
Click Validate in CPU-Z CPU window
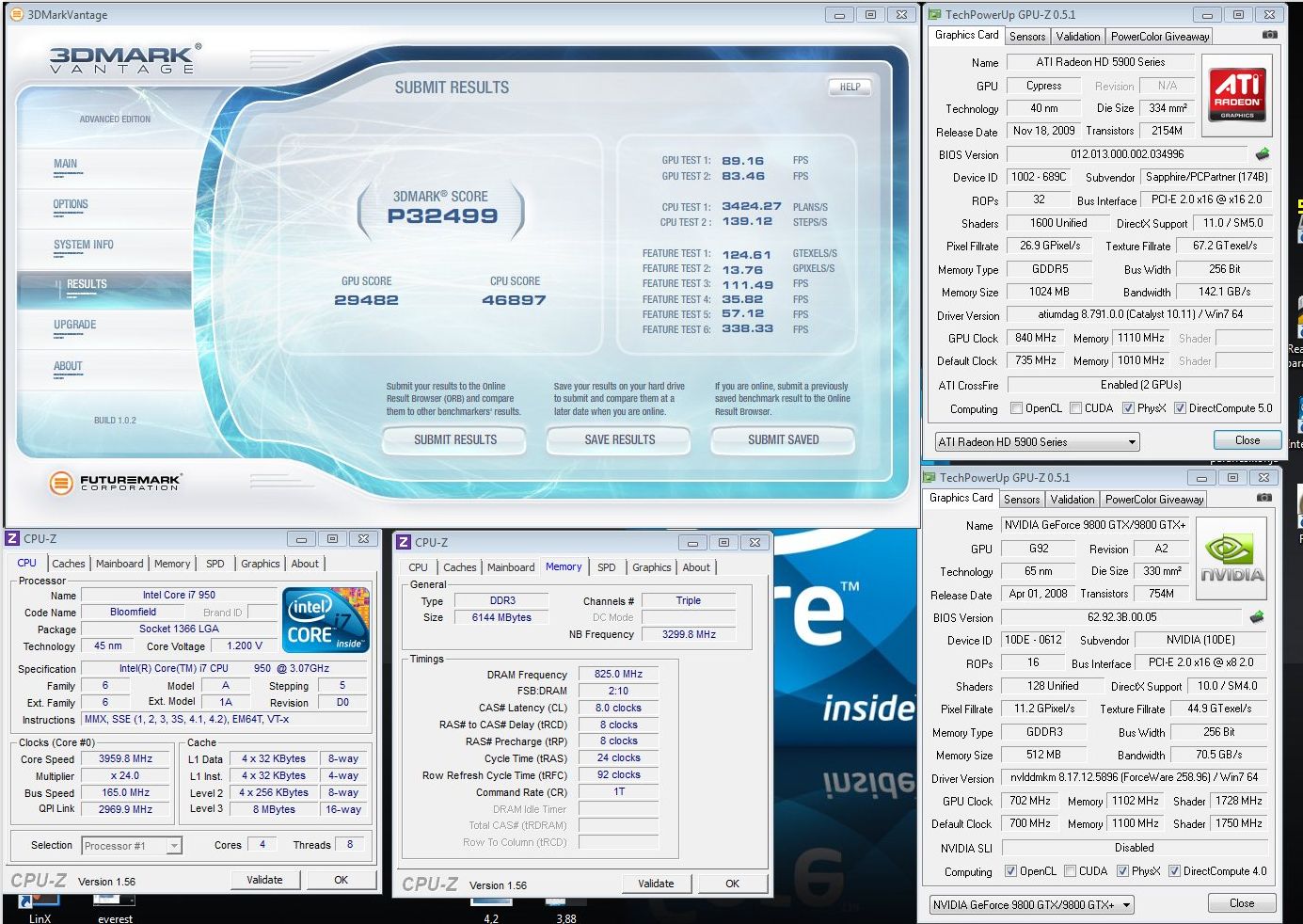pos(264,880)
